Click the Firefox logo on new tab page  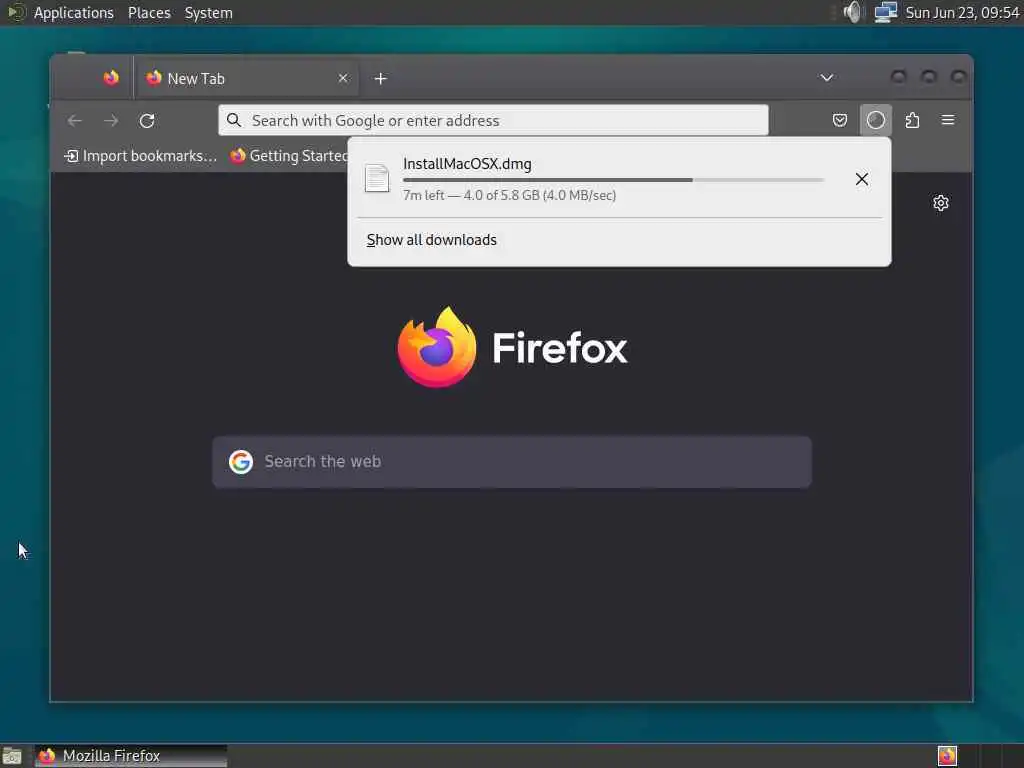click(512, 347)
